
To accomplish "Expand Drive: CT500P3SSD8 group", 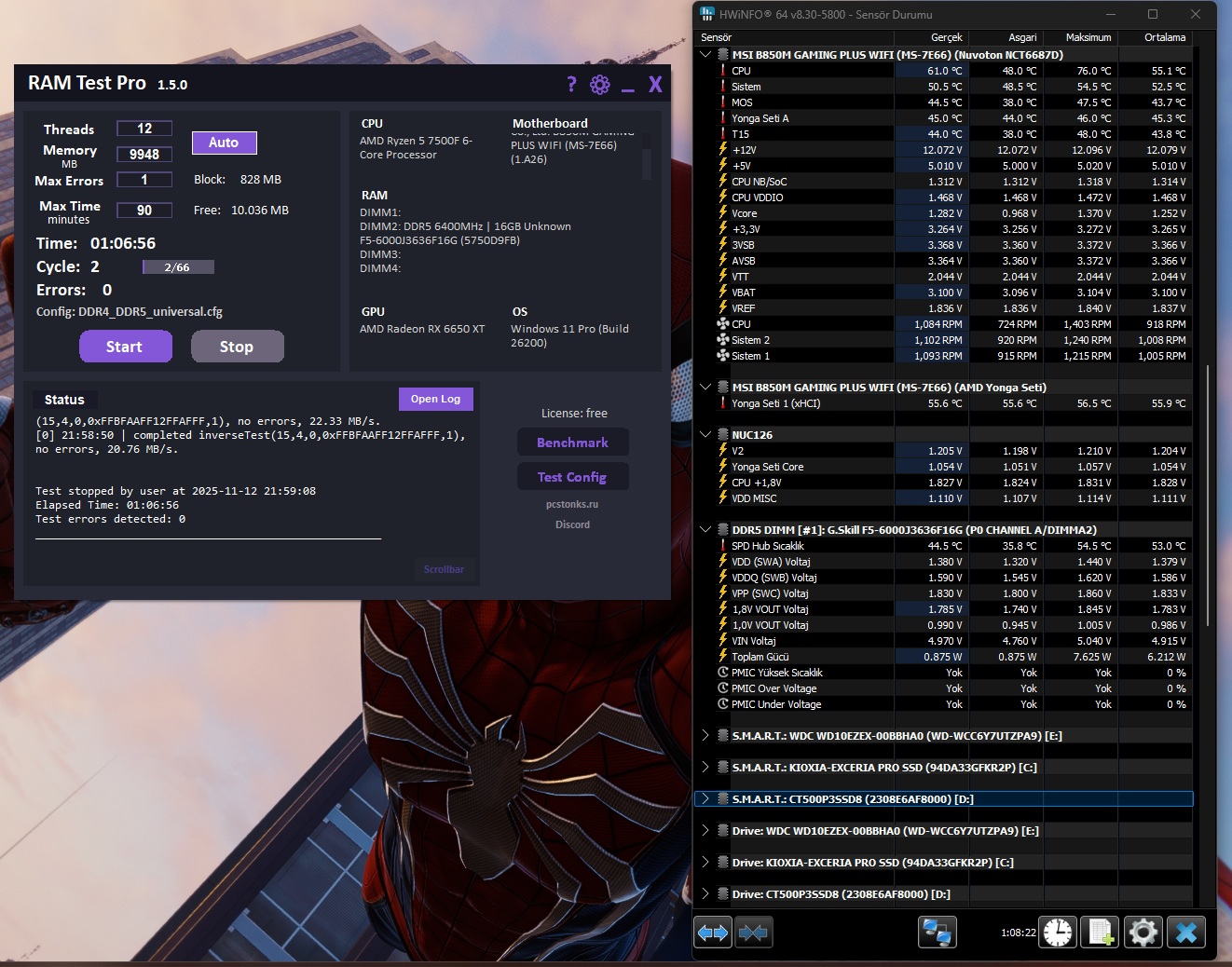I will coord(705,894).
